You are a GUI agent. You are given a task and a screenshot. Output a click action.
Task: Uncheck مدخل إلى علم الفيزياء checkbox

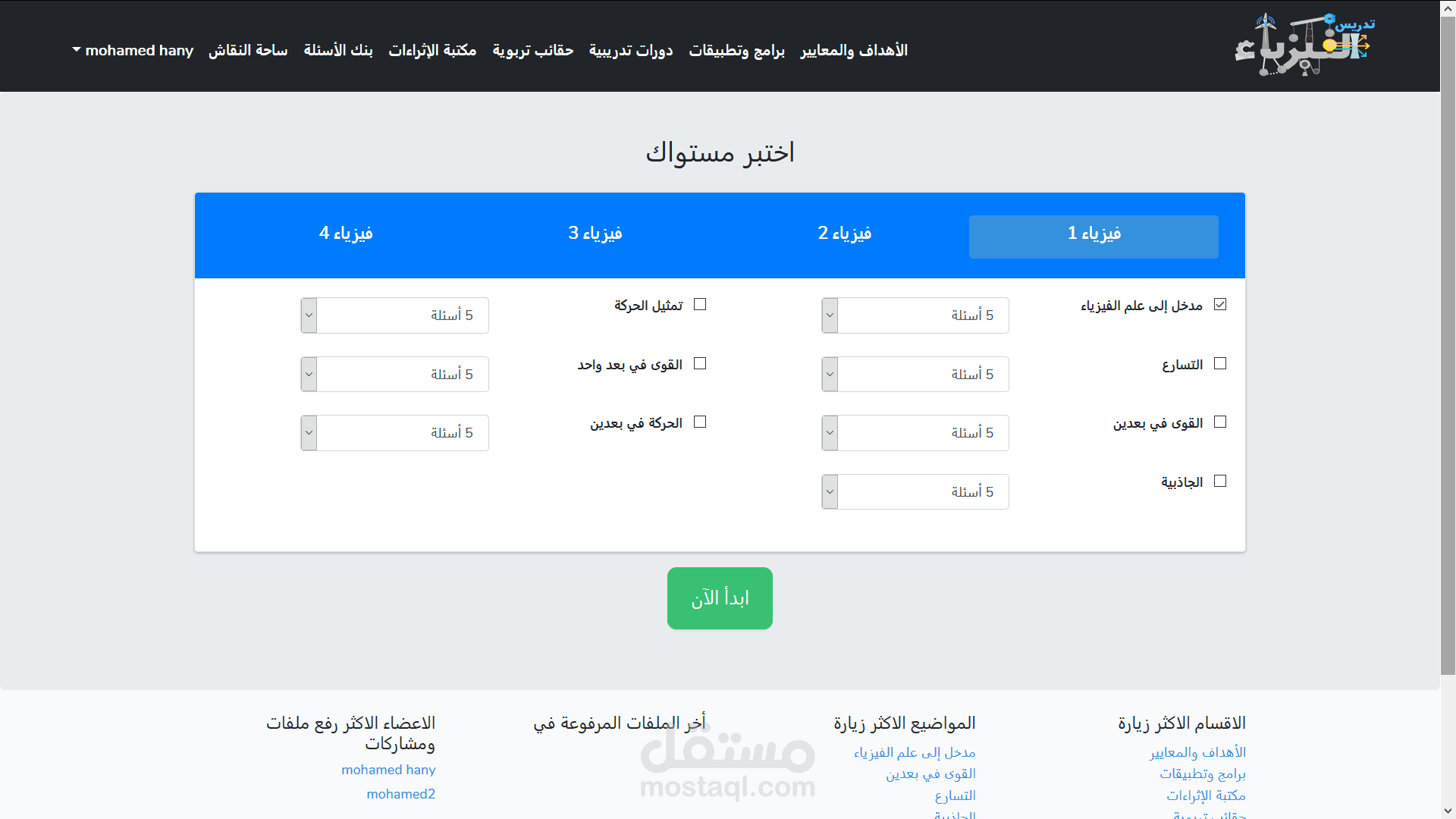tap(1220, 305)
